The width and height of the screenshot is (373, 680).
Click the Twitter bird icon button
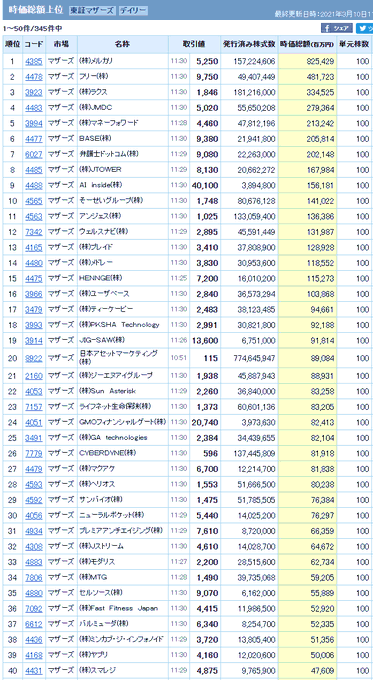[364, 29]
